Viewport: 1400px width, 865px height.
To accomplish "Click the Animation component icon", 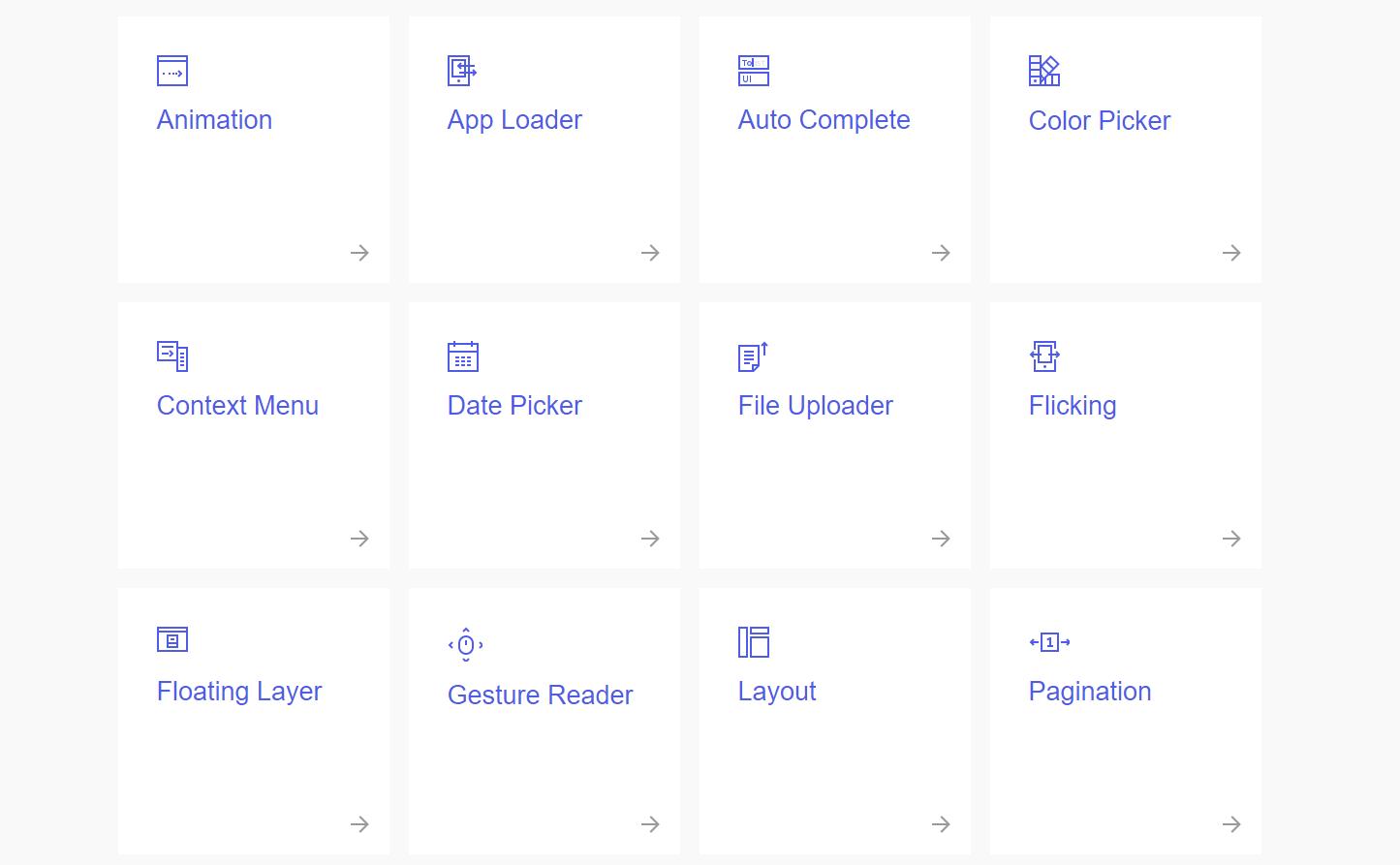I will tap(172, 71).
